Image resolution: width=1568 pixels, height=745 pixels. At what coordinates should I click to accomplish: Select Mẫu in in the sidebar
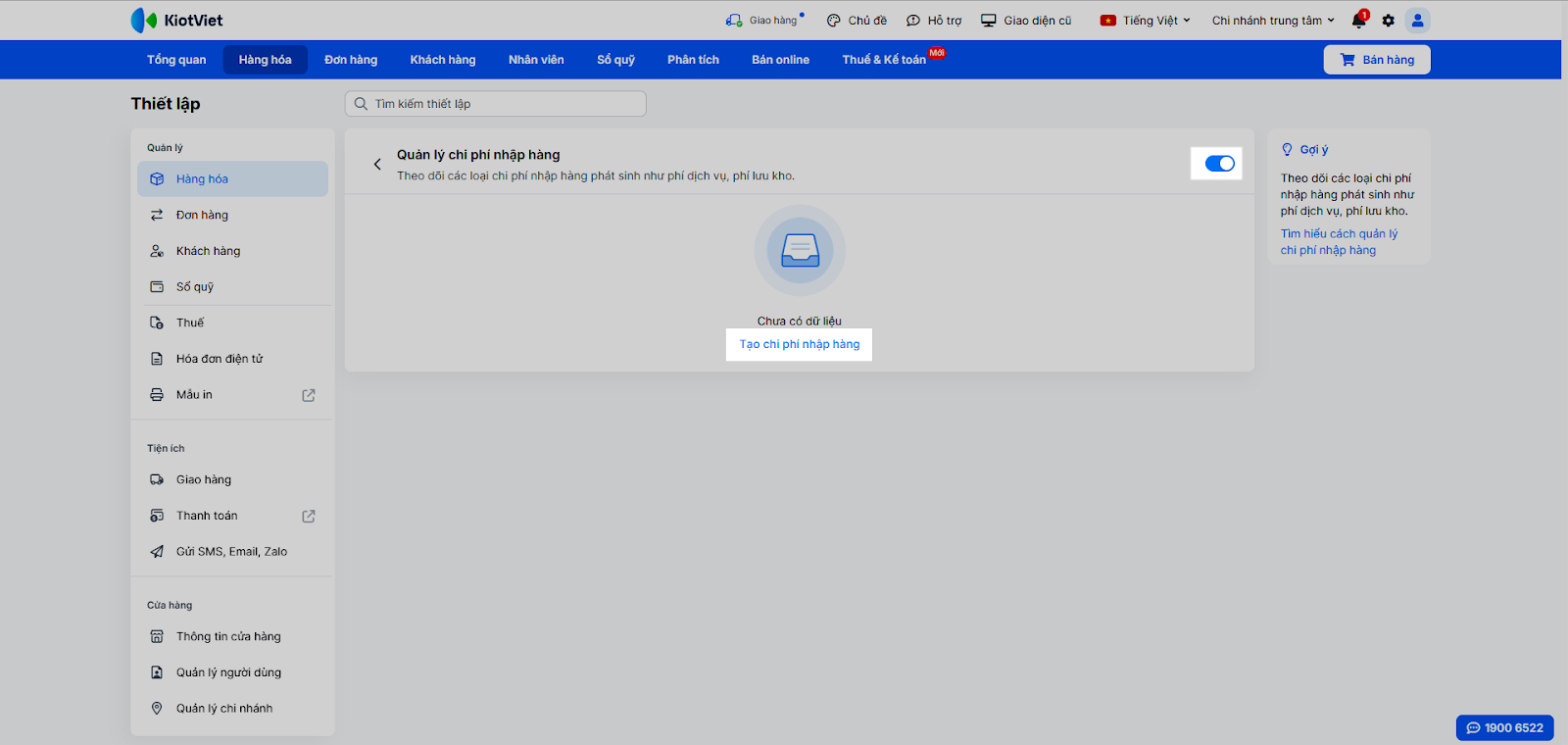(x=233, y=395)
